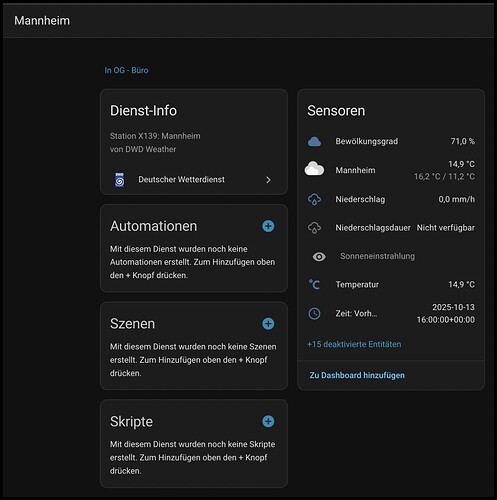Open the Niederschlag sensor value 0,0 mm/h
Viewport: 497px width, 500px height.
click(x=456, y=199)
